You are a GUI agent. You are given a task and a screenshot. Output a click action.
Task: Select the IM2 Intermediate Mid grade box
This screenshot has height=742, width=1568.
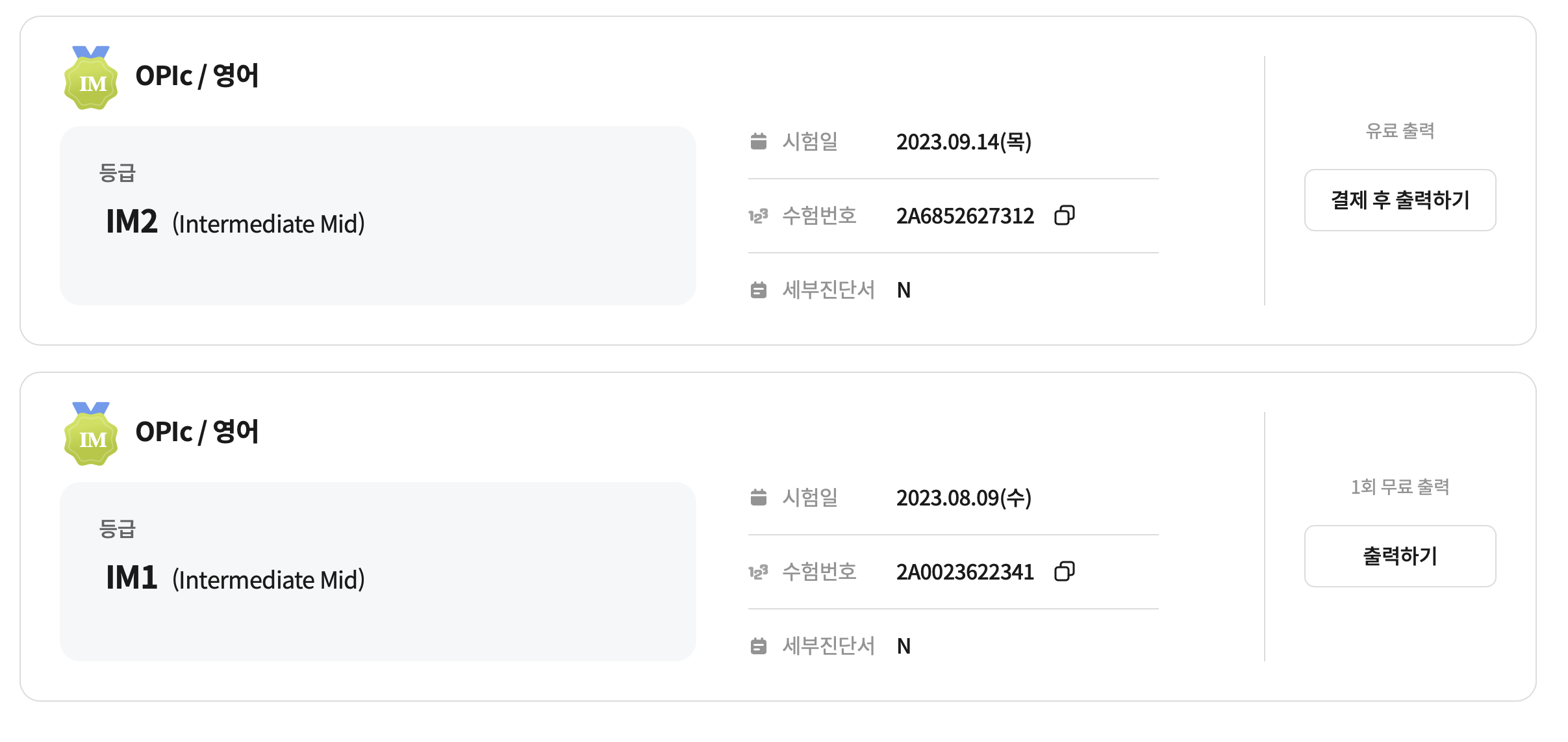point(378,216)
